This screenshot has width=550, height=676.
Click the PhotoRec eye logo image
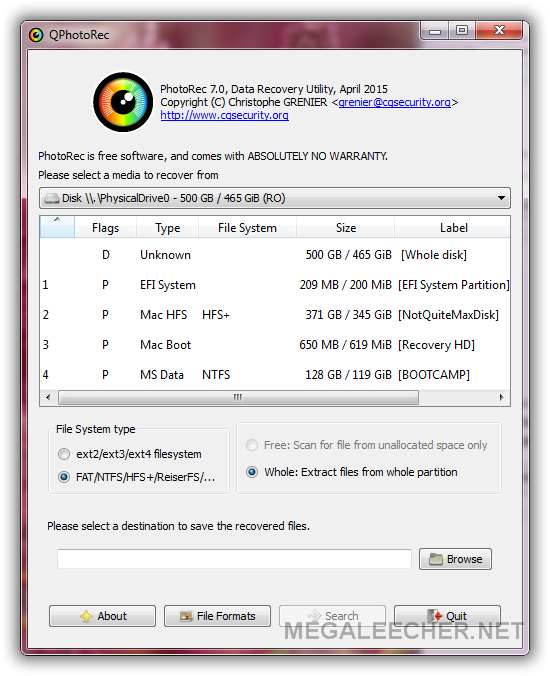(x=123, y=102)
